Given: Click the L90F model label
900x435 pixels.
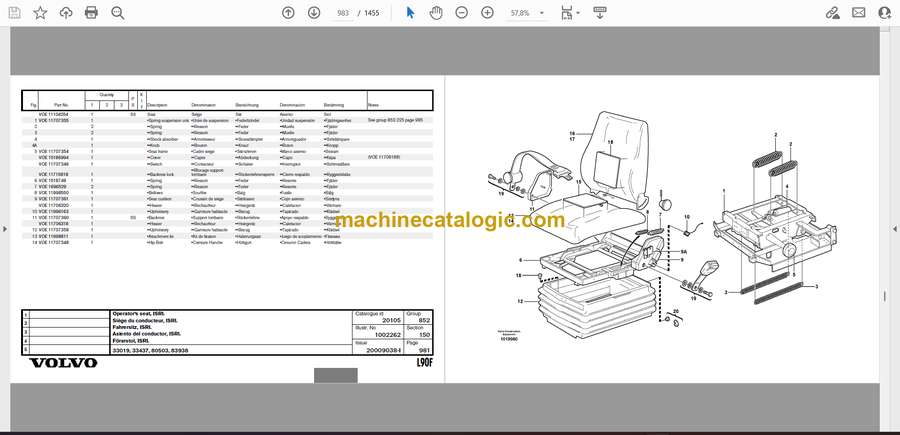Looking at the screenshot, I should point(424,363).
